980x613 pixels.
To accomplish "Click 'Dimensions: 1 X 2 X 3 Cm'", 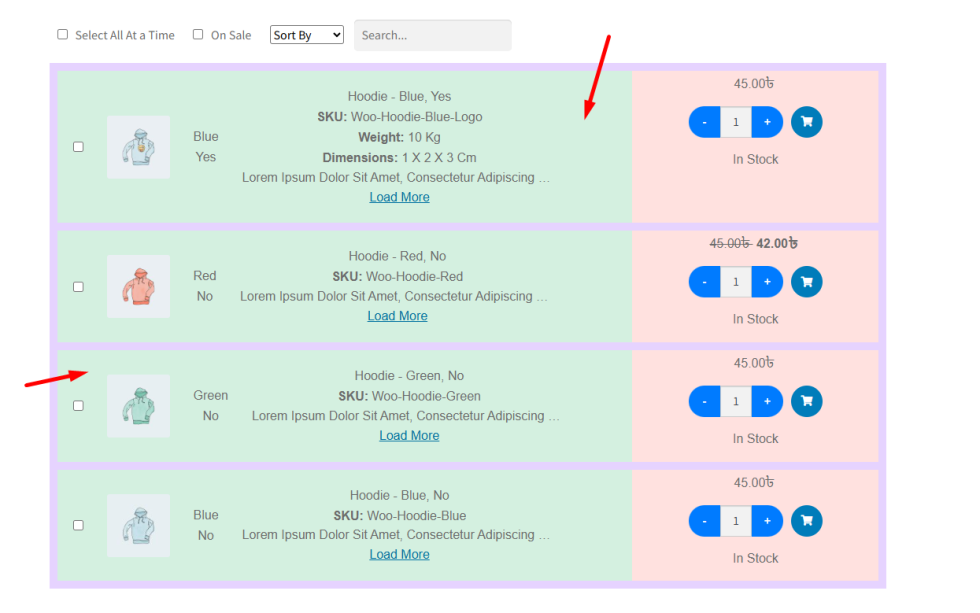I will [399, 157].
